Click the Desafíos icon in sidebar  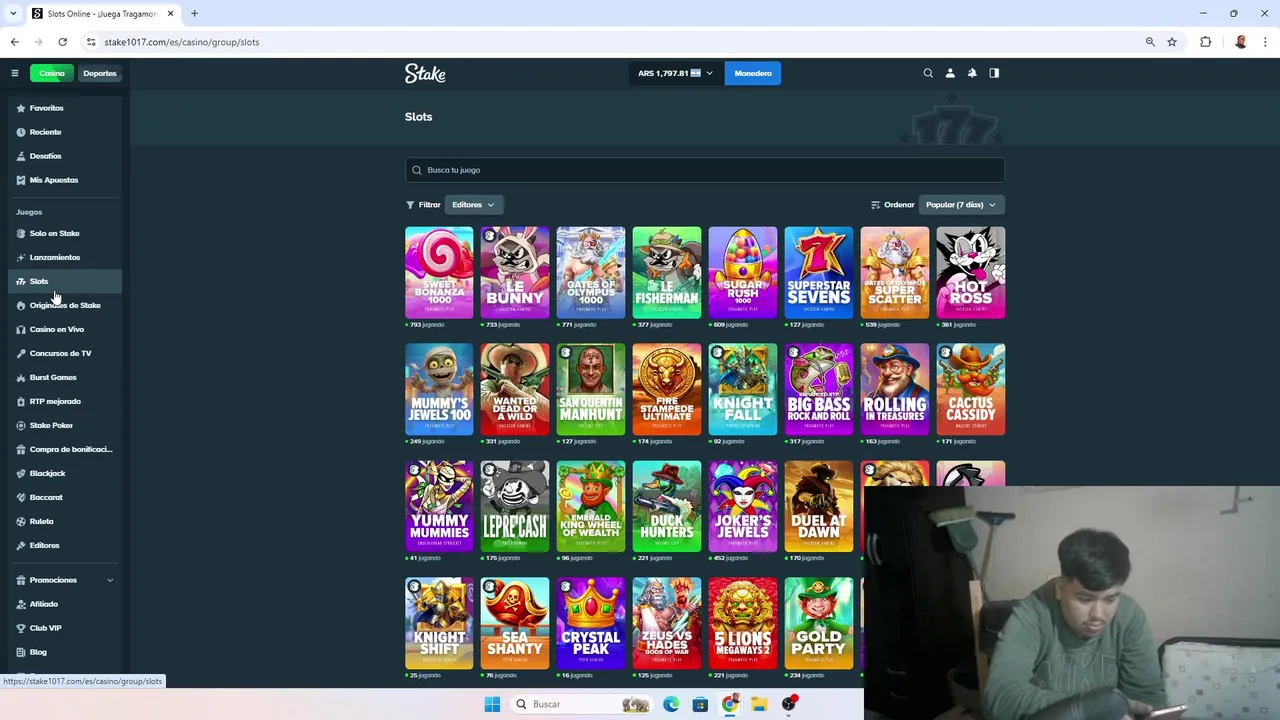(x=21, y=156)
